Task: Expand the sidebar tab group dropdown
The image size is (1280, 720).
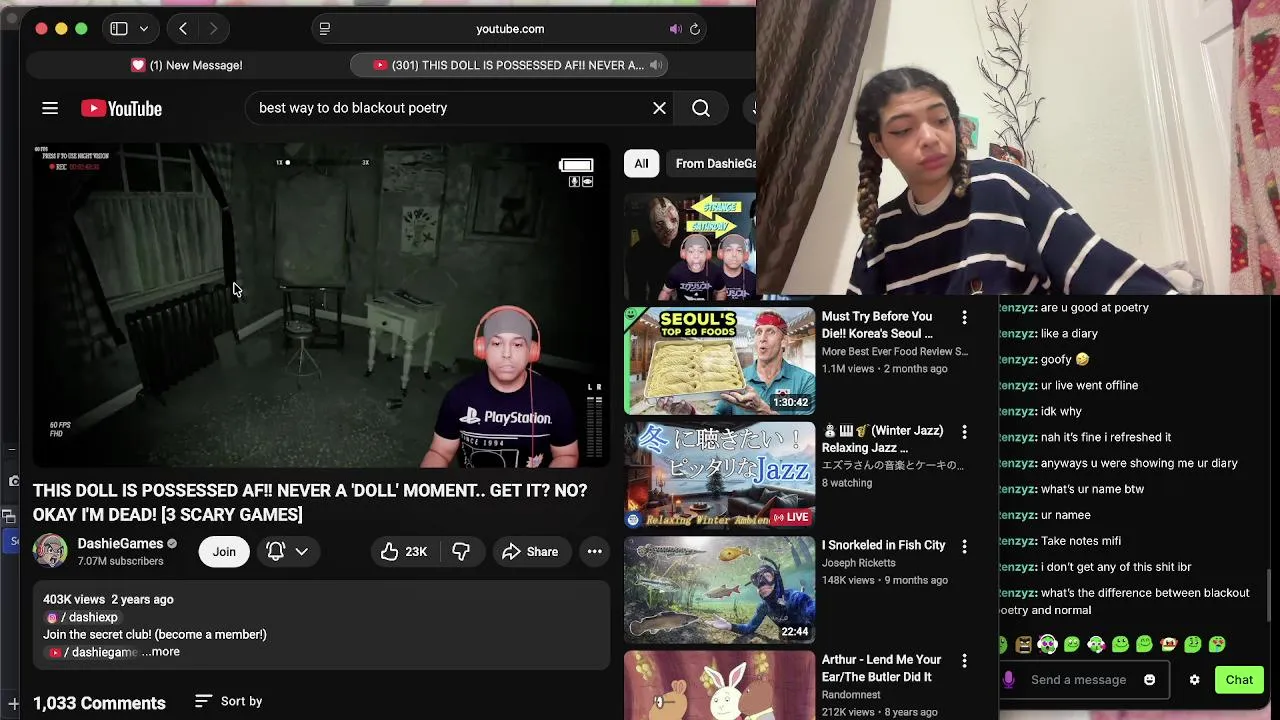Action: [144, 29]
